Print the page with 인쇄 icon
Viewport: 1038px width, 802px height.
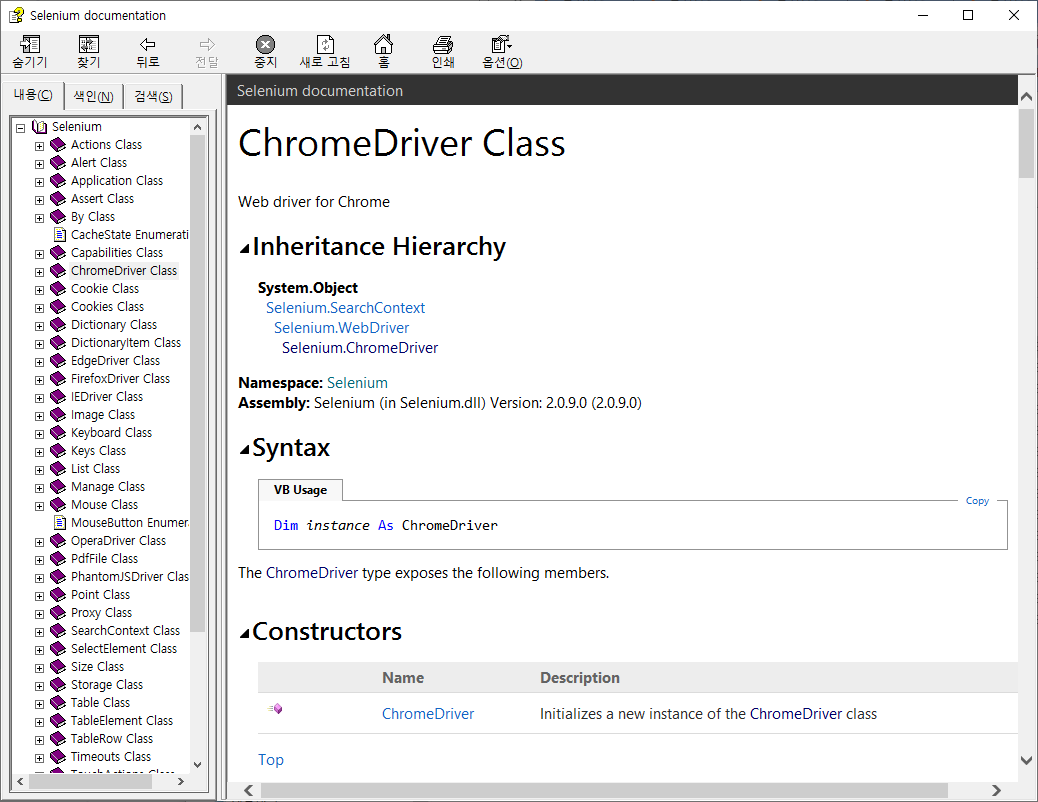(443, 44)
